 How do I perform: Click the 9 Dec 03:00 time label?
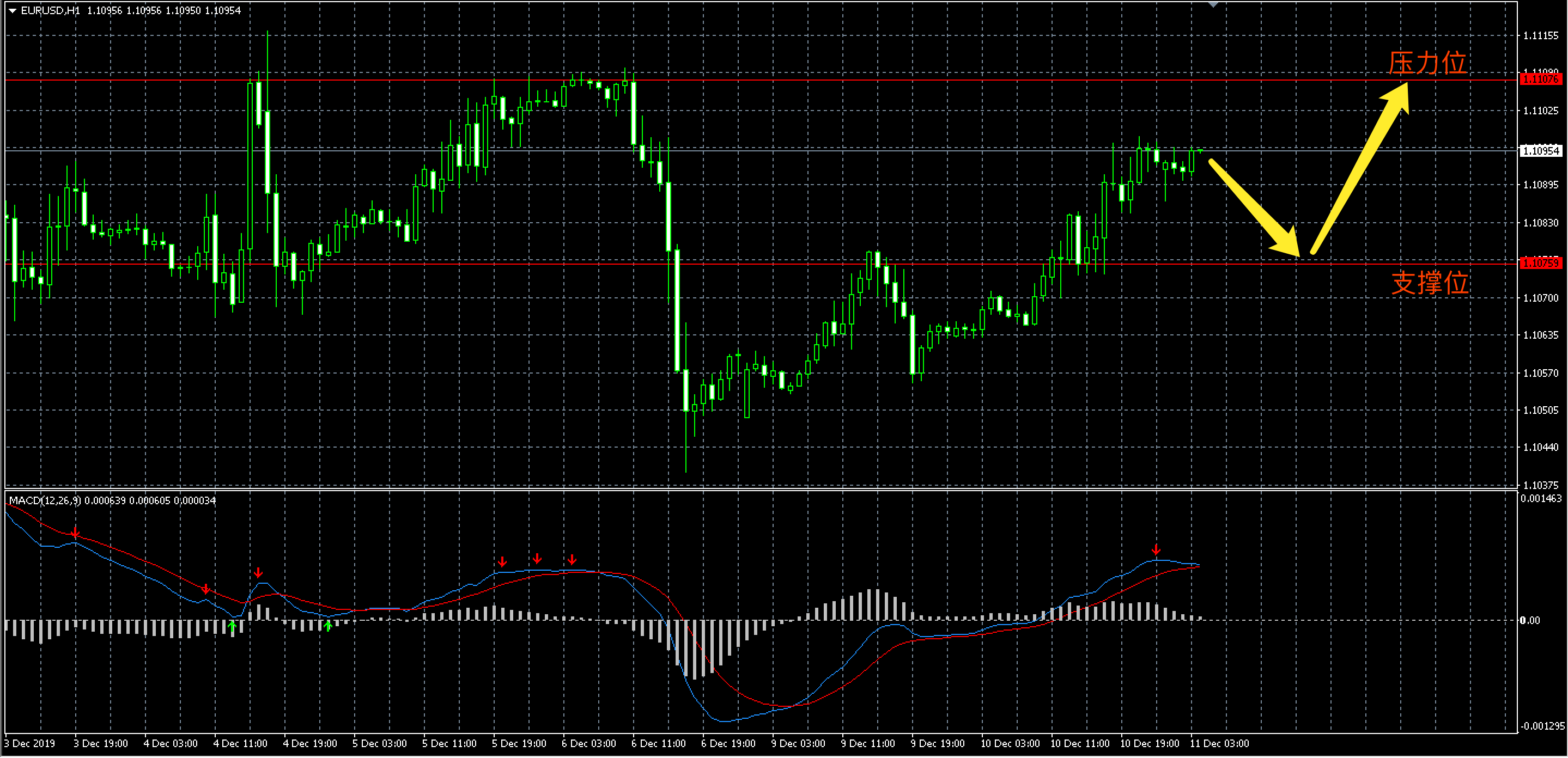798,743
